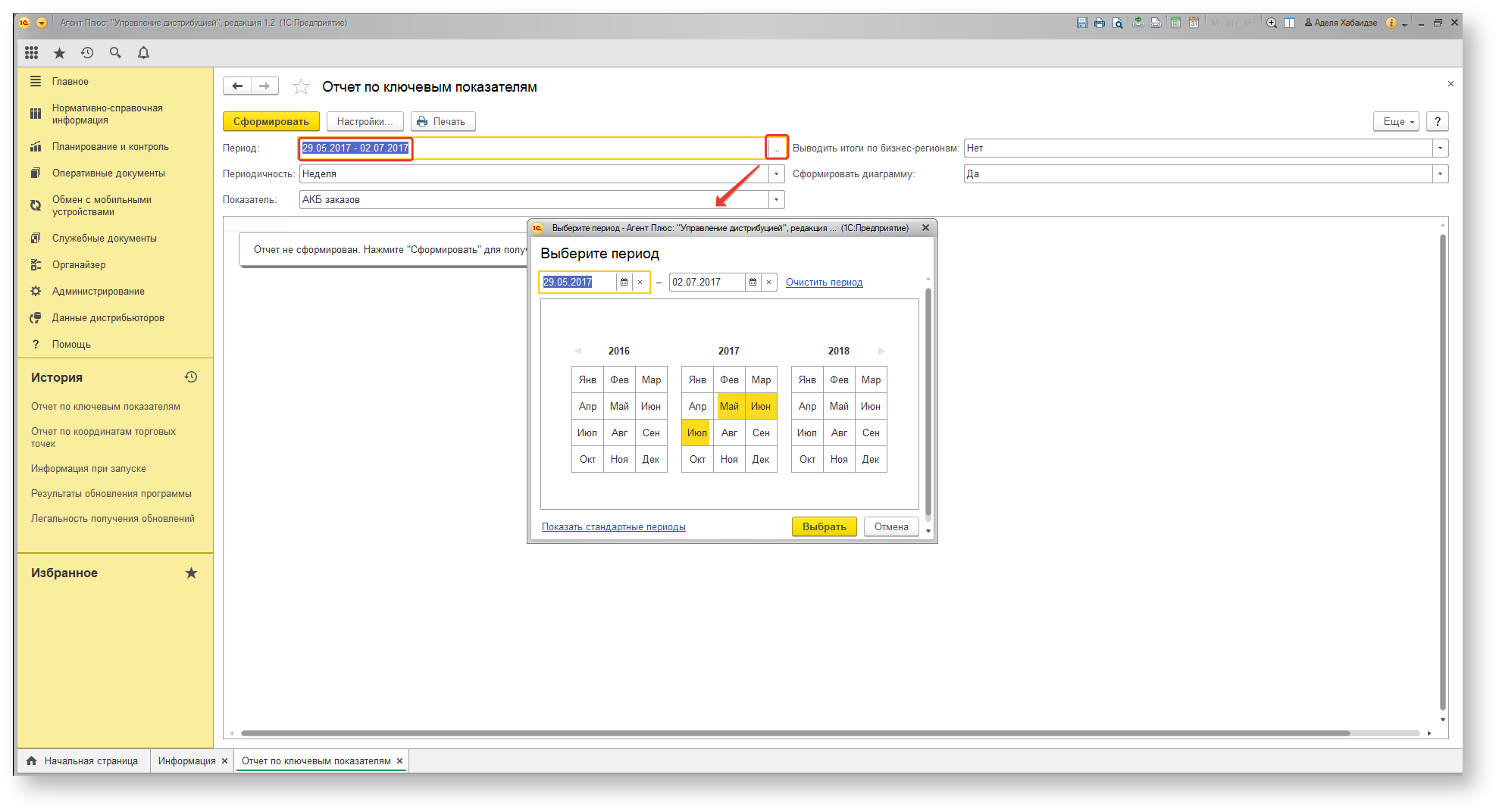This screenshot has height=812, width=1499.
Task: Click the end date field 02.07.2017
Action: tap(707, 282)
